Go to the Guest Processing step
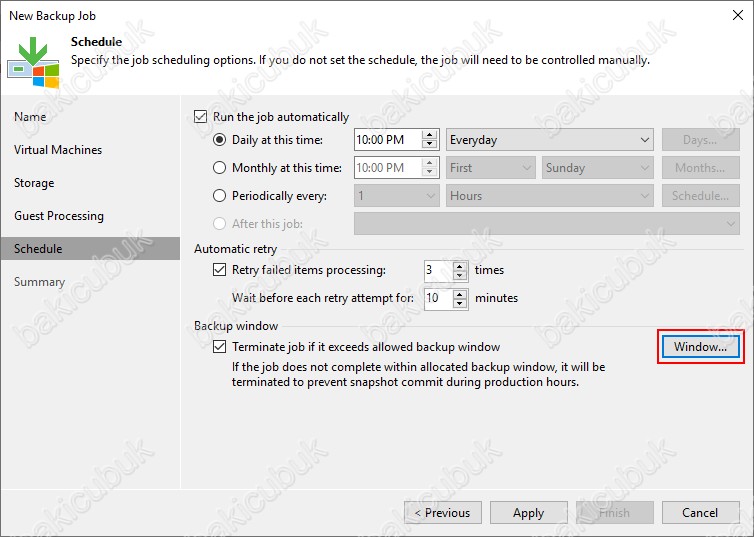Screen dimensions: 754x537 (59, 216)
